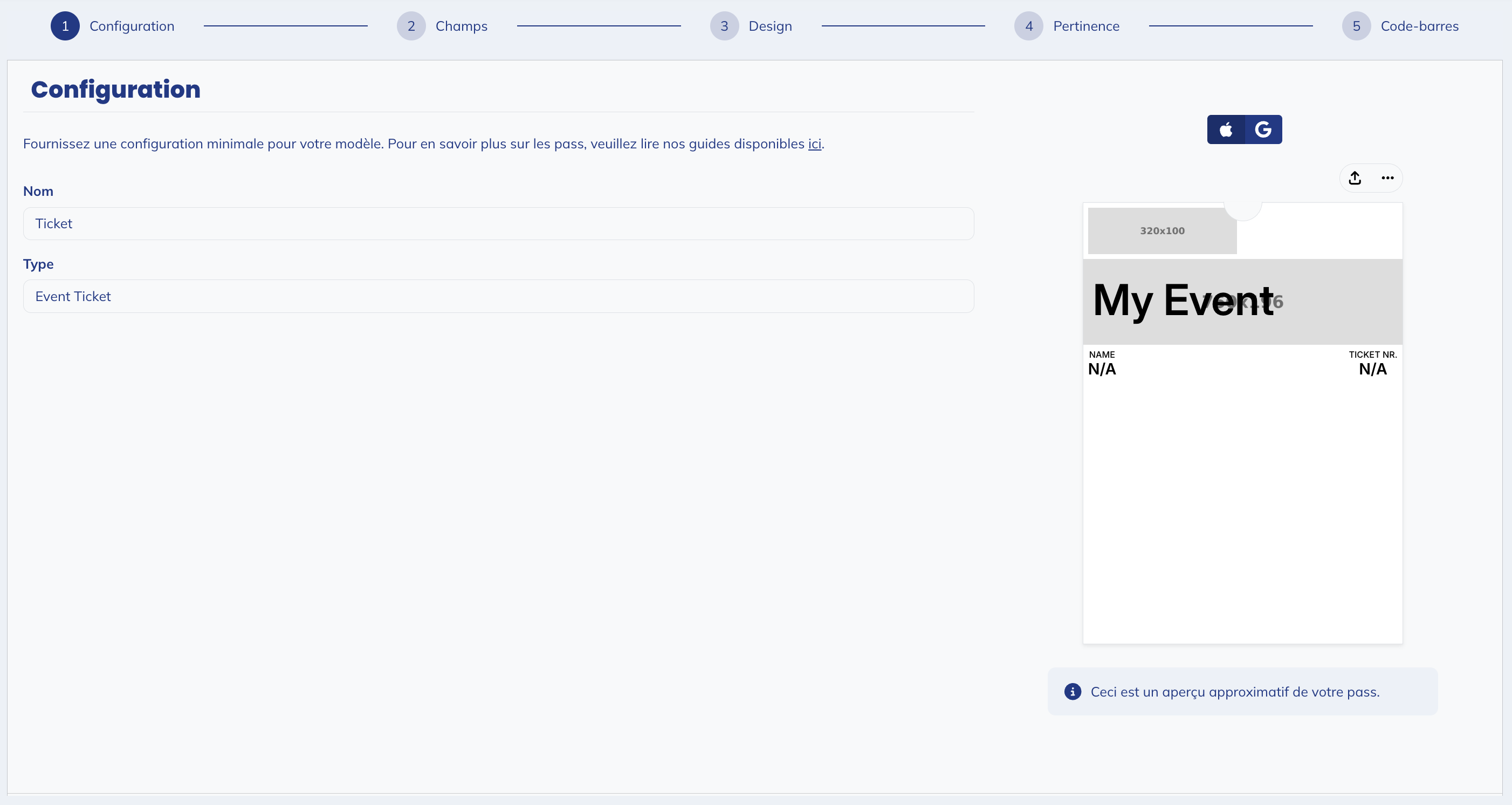The height and width of the screenshot is (805, 1512).
Task: Click the info icon in preview notice
Action: point(1073,692)
